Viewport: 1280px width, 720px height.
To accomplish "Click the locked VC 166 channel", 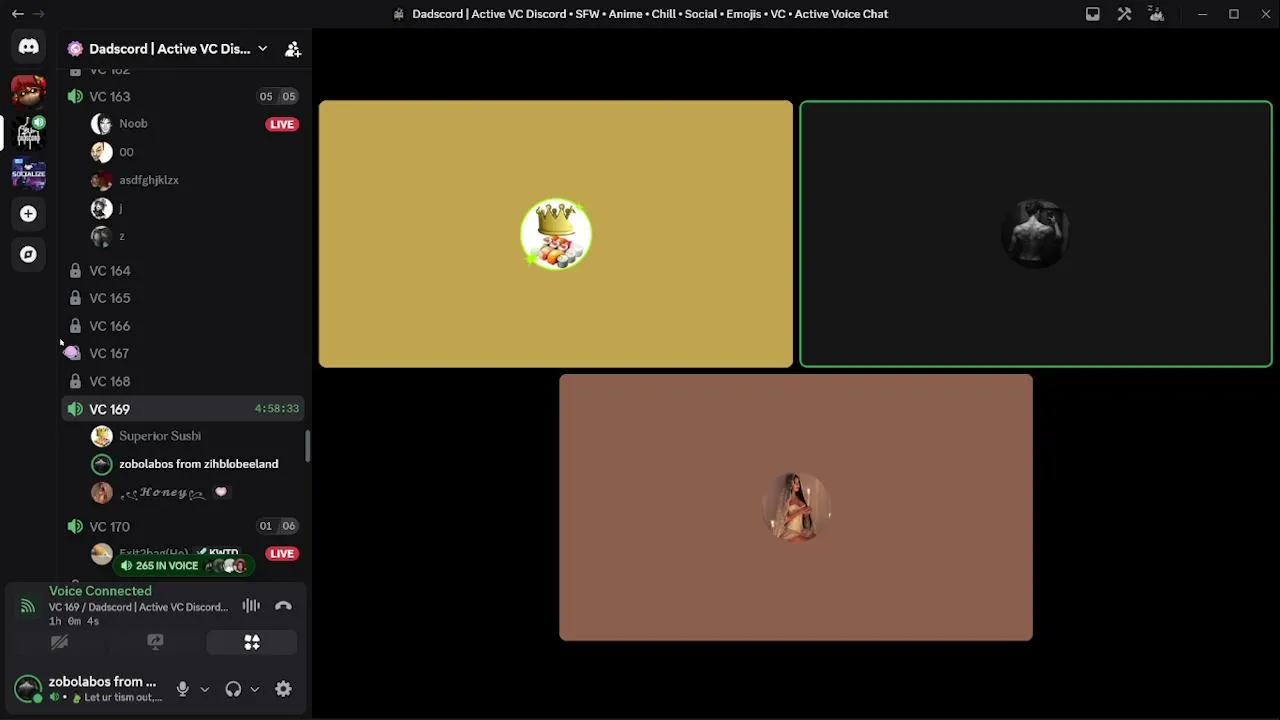I will [184, 326].
